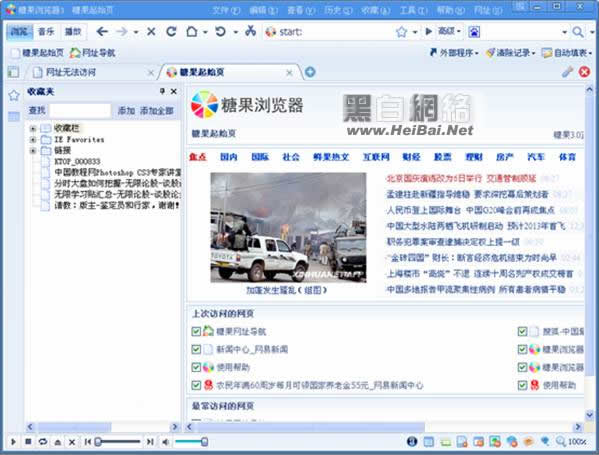
Task: Click the paw search engine icon
Action: (x=474, y=32)
